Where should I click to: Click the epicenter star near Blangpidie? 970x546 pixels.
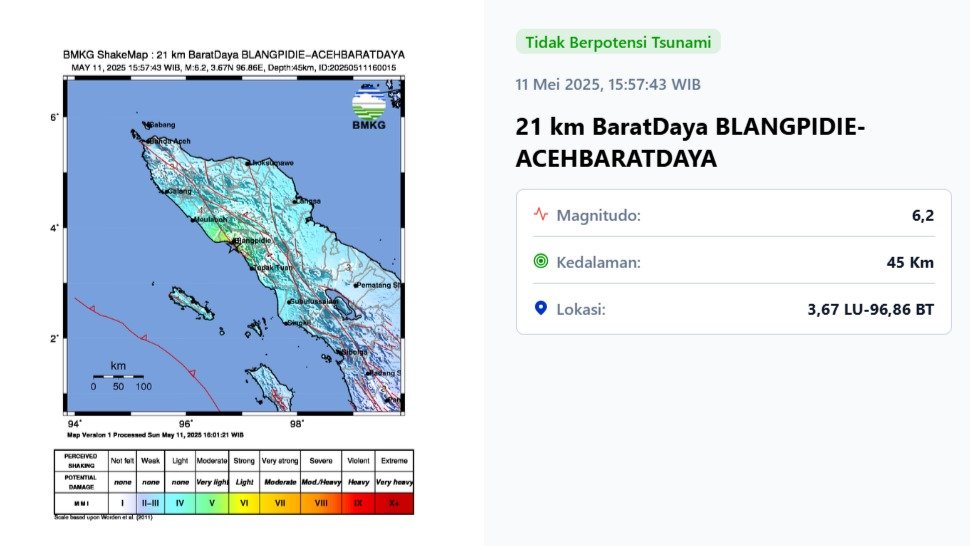(x=233, y=248)
